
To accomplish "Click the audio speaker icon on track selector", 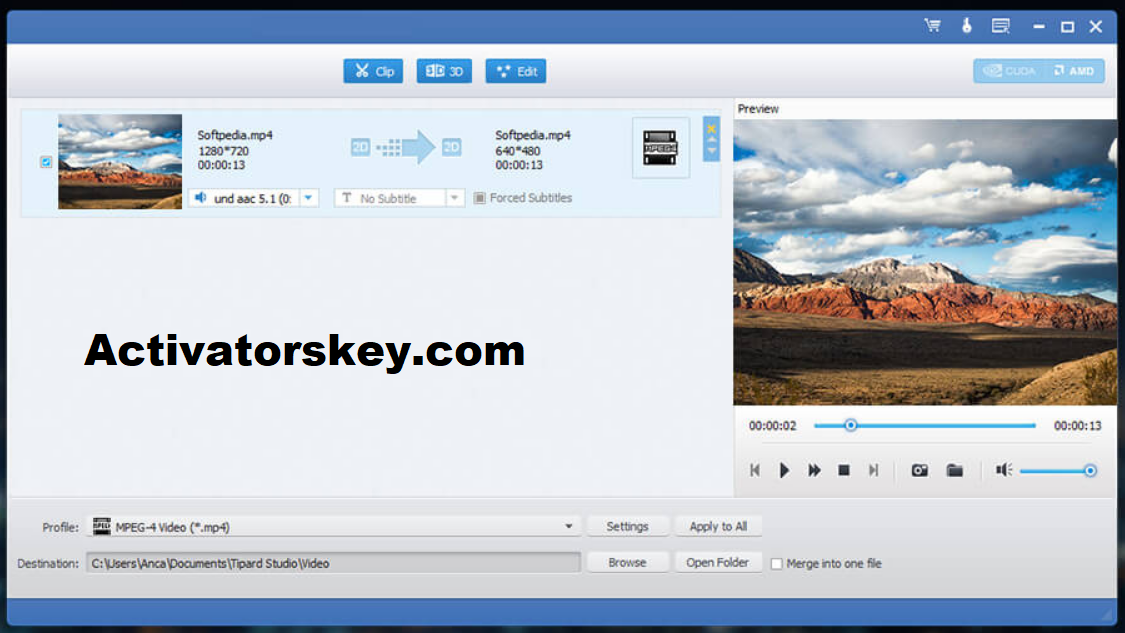I will 201,198.
